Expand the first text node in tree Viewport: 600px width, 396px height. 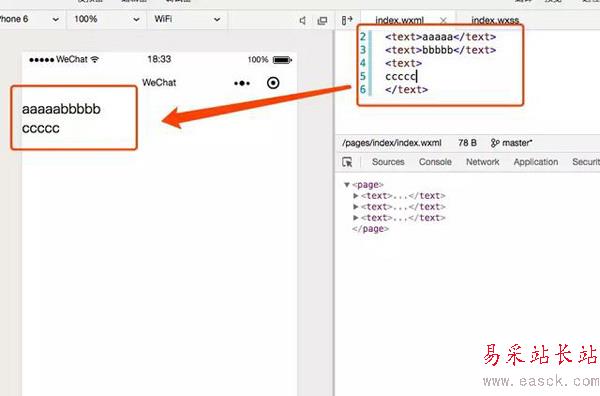click(x=355, y=196)
